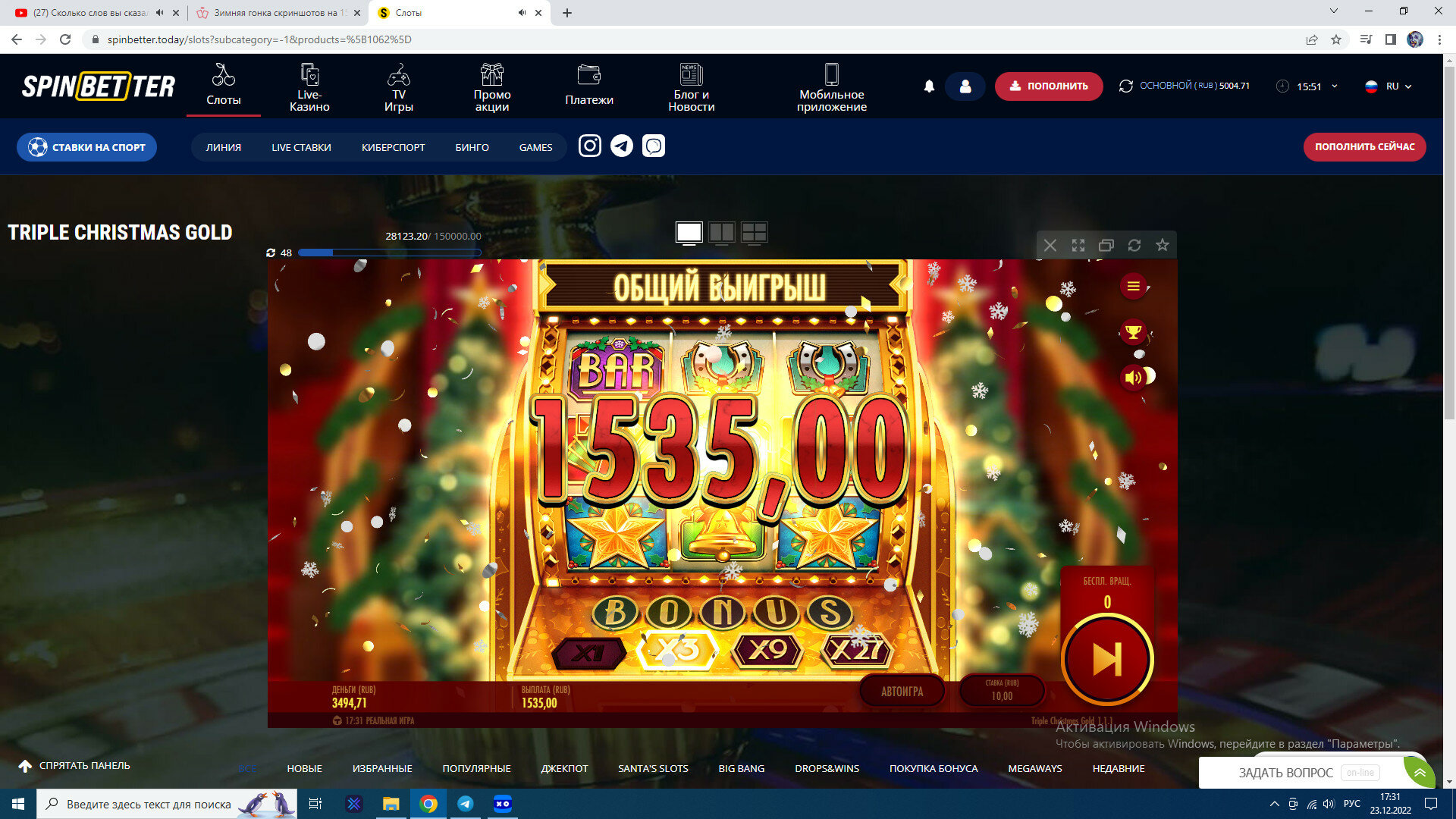Switch to the MEGAWAYS category tab
The image size is (1456, 819).
pyautogui.click(x=1034, y=768)
